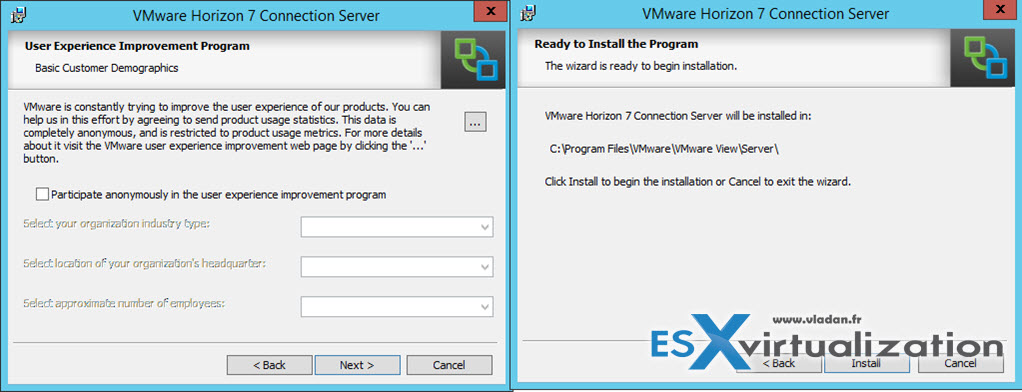Click the 'Select location of your organization's headquarter:' label
The height and width of the screenshot is (392, 1022).
(x=145, y=263)
